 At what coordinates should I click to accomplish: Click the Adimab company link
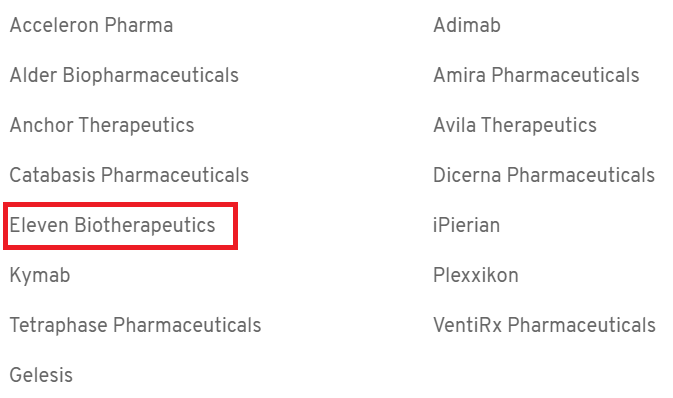[467, 25]
